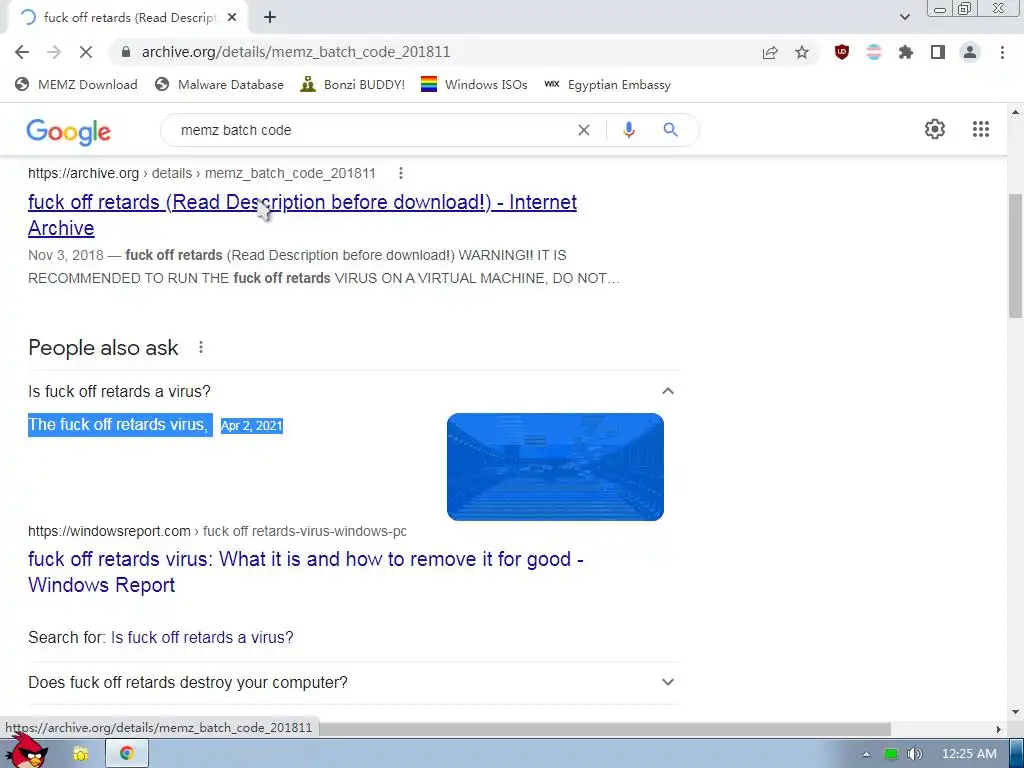Switch to Chrome in the taskbar
Screen dimensions: 1024x768
click(x=127, y=753)
